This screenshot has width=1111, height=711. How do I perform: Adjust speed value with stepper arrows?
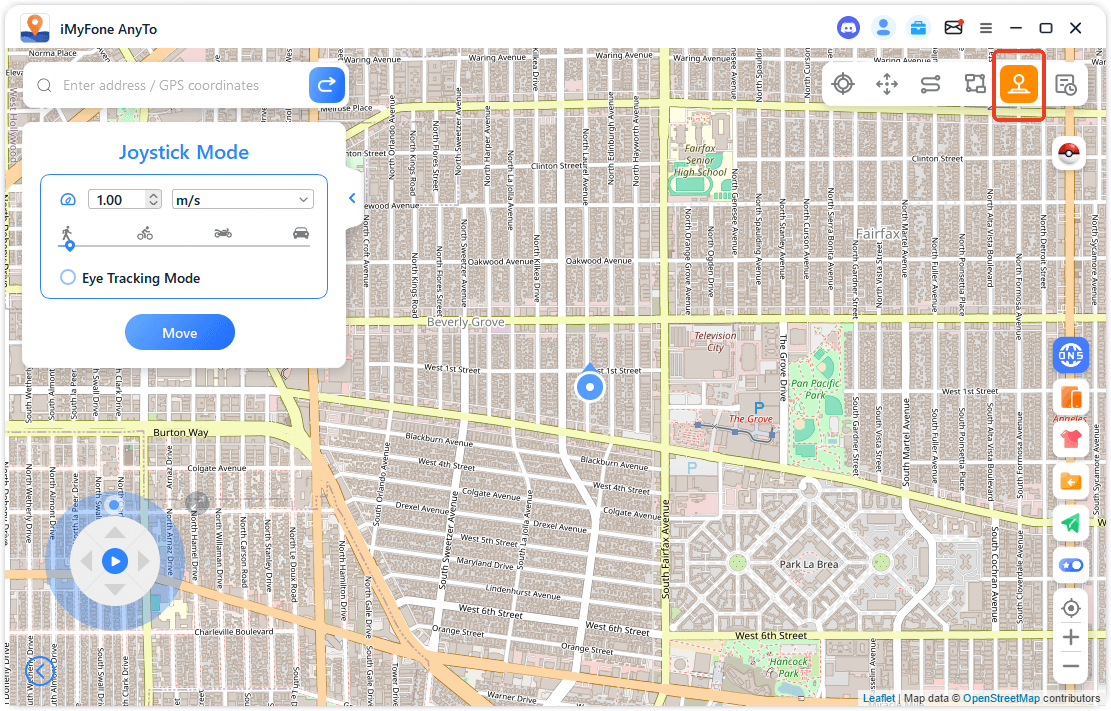click(153, 200)
